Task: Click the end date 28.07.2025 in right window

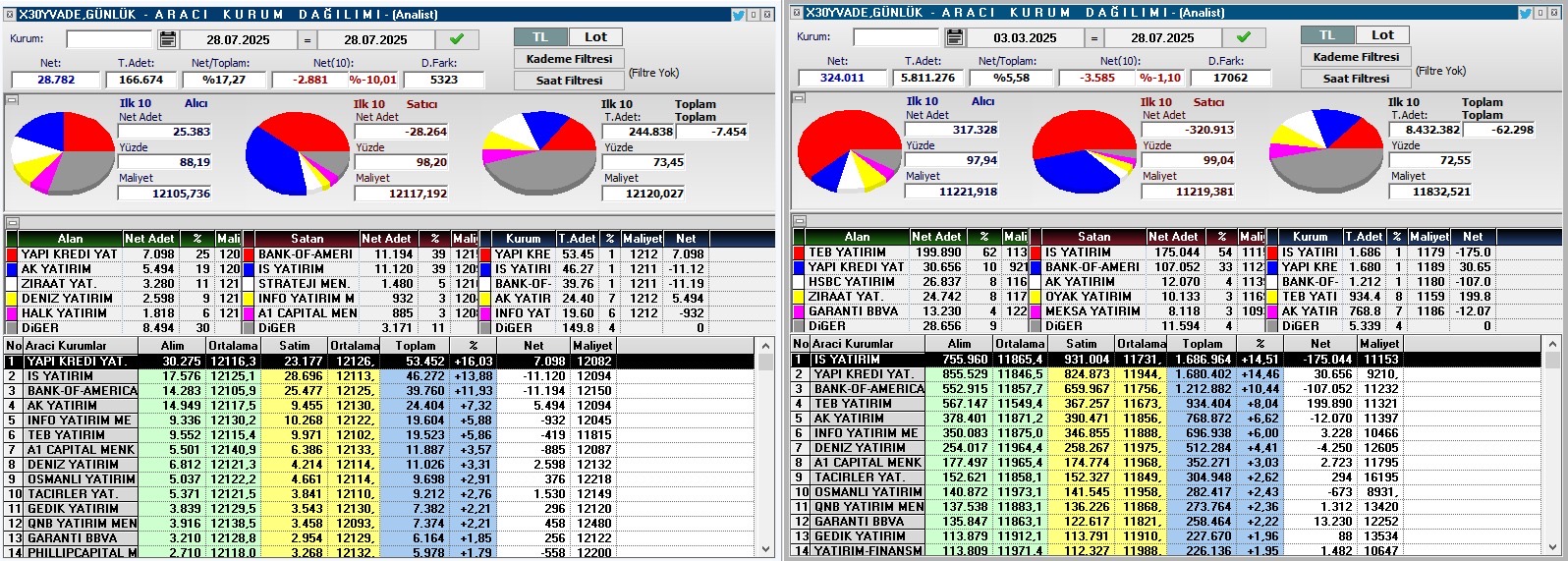Action: pos(1162,38)
